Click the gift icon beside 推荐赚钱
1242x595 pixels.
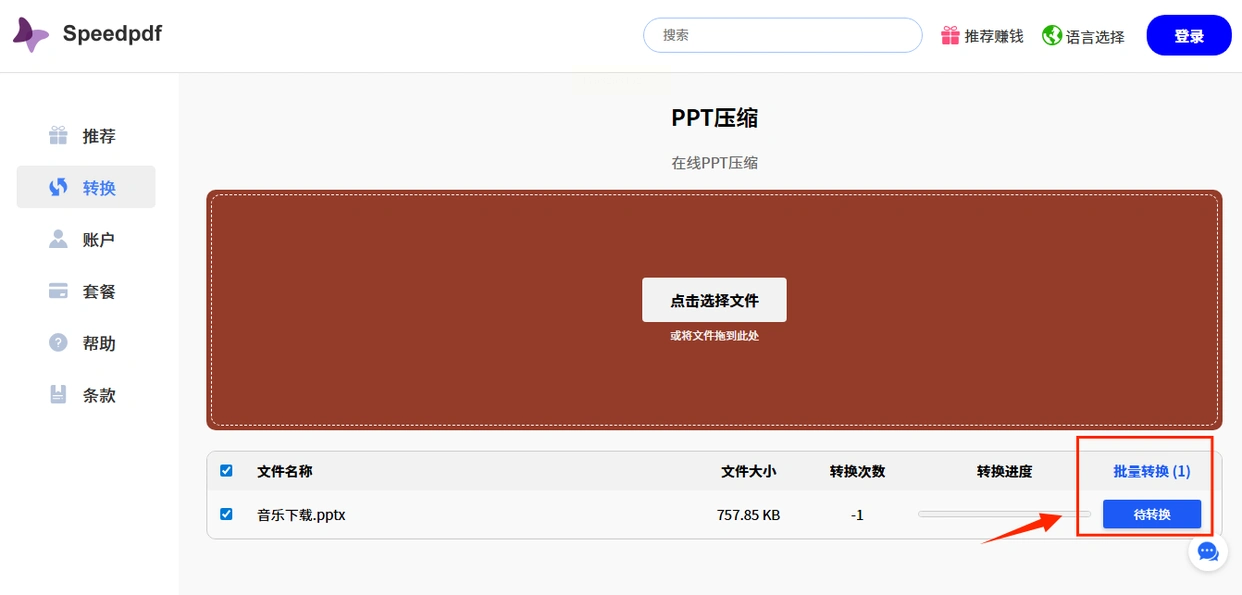950,36
